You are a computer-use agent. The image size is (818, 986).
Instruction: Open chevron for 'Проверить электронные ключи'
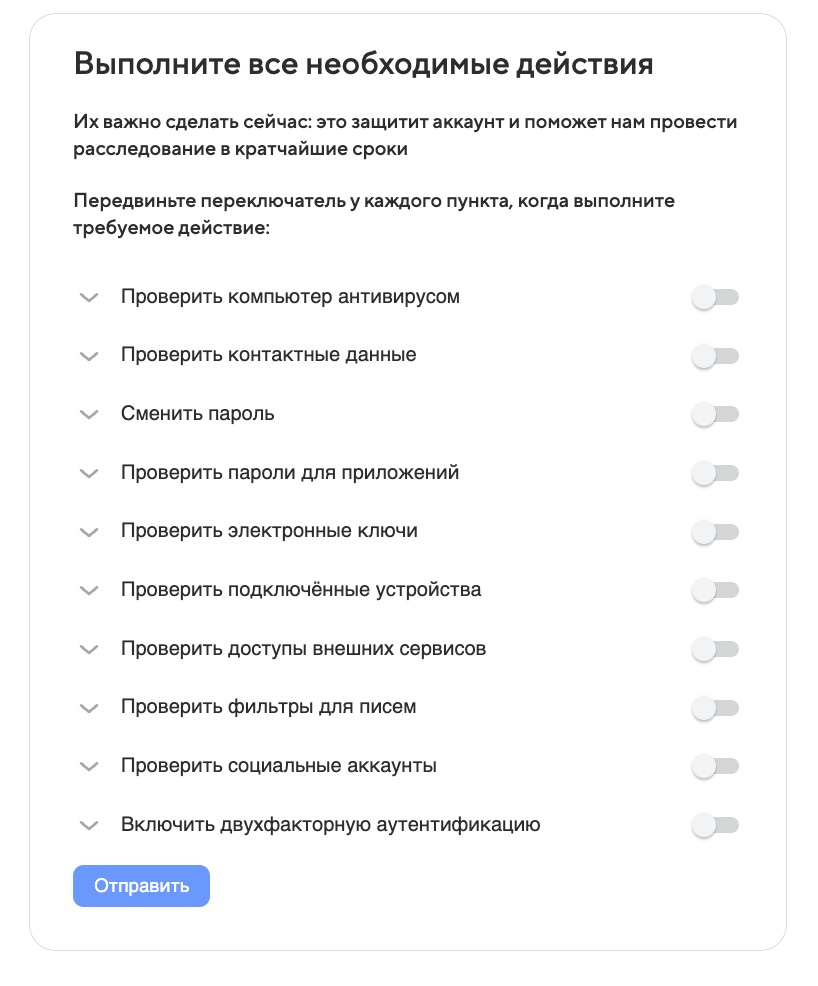[x=89, y=533]
